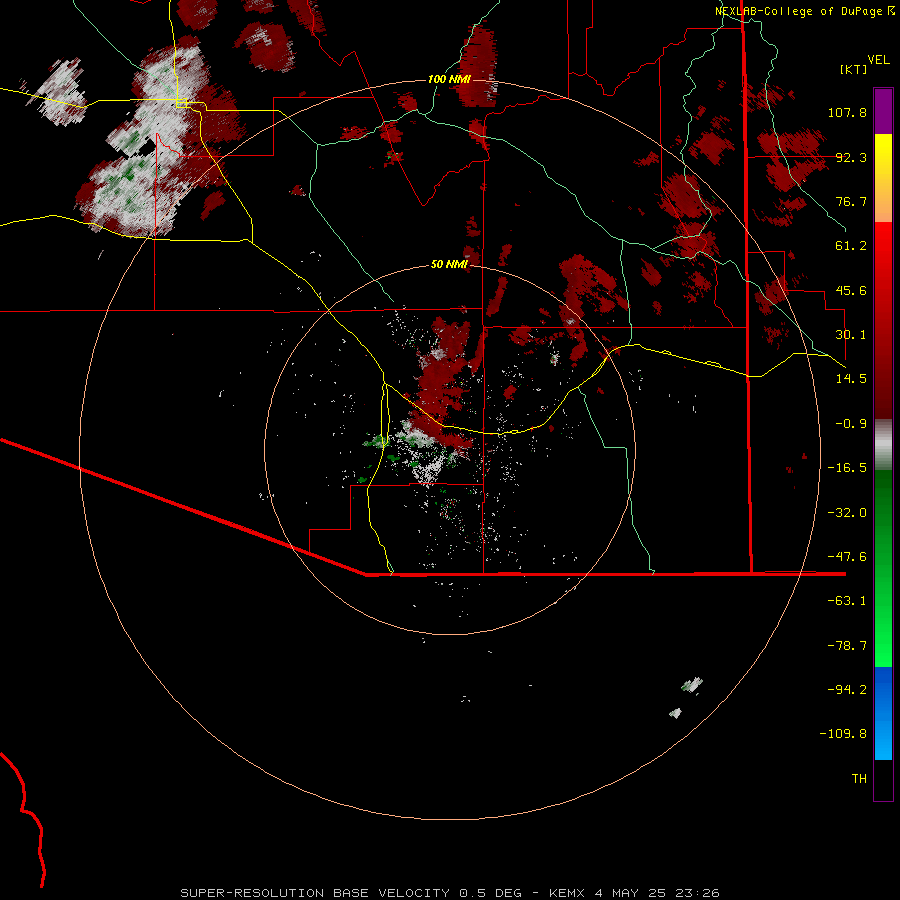
Task: Click the [KT] units label
Action: [853, 69]
